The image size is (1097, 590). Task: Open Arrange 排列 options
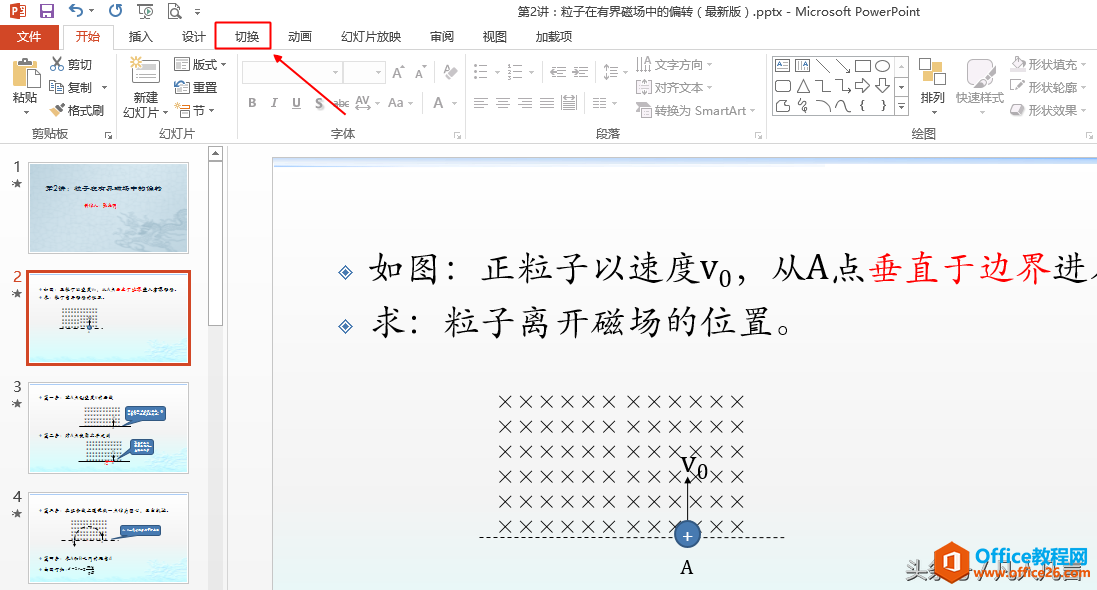[932, 86]
